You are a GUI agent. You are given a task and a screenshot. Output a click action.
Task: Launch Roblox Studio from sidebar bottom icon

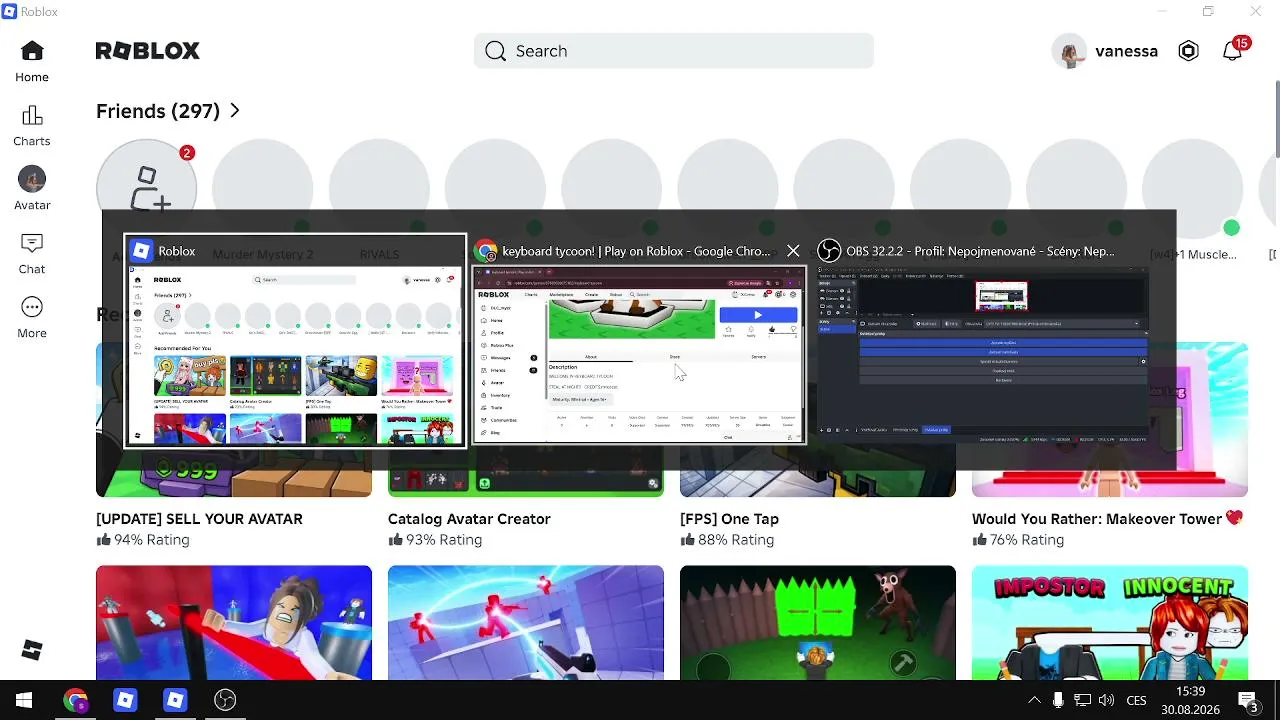(x=32, y=650)
